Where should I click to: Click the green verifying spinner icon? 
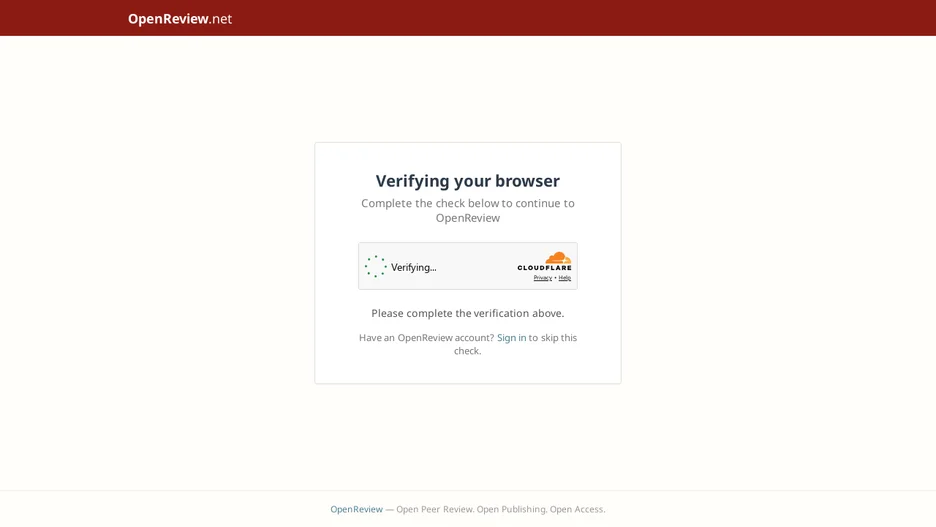click(375, 267)
